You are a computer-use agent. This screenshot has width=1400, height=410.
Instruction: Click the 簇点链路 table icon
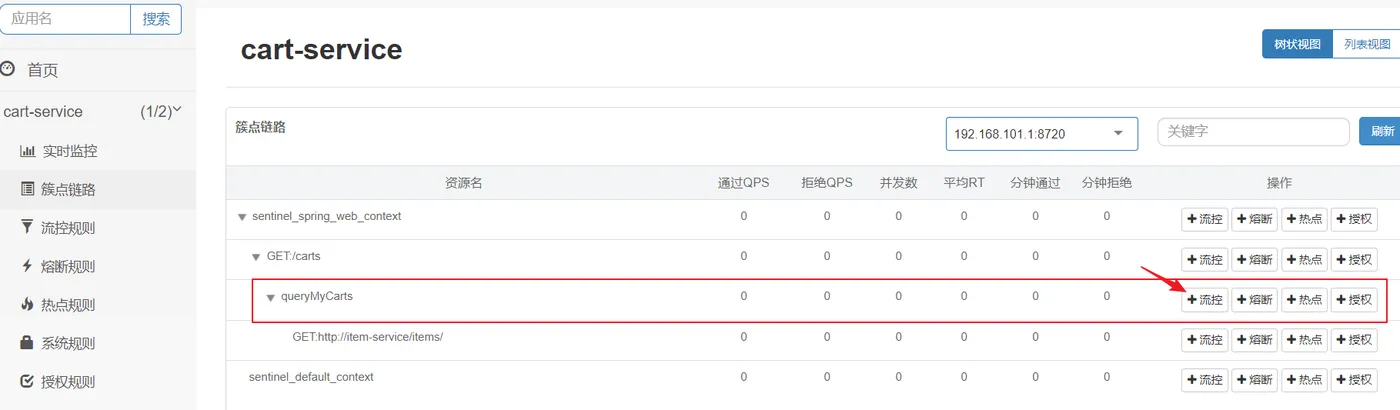pyautogui.click(x=28, y=189)
